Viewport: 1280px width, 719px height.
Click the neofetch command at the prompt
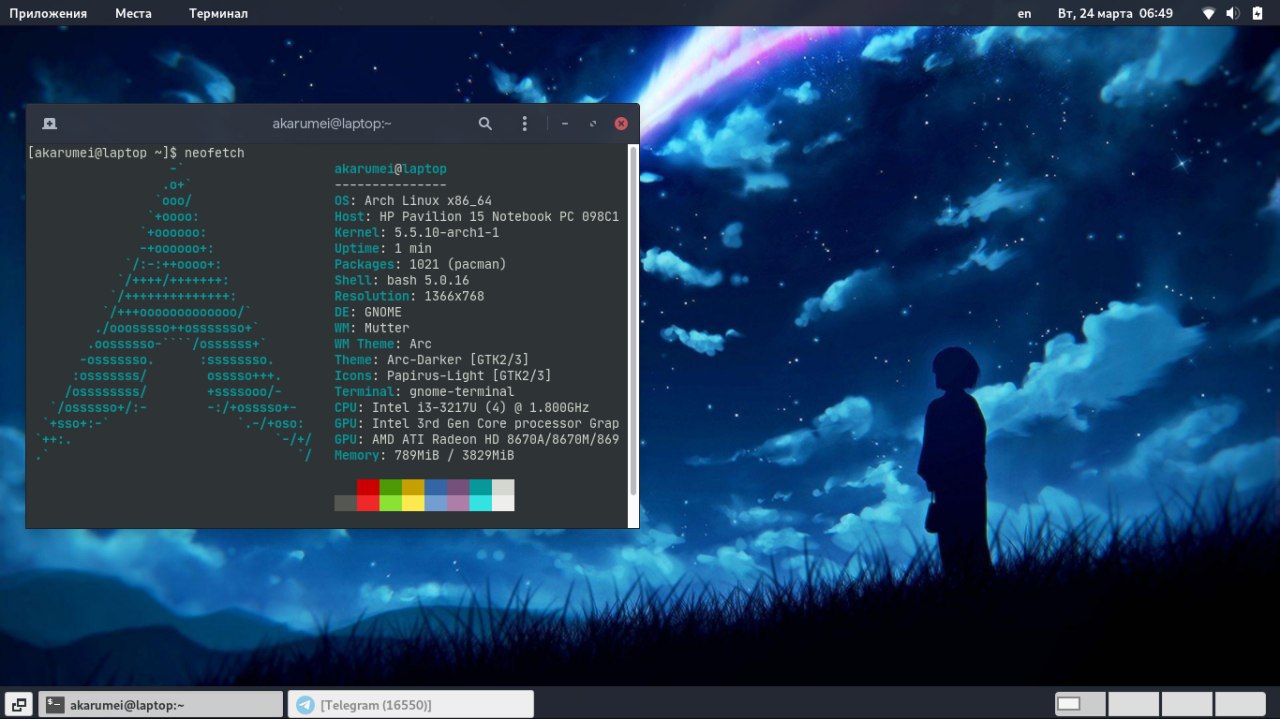pyautogui.click(x=214, y=153)
